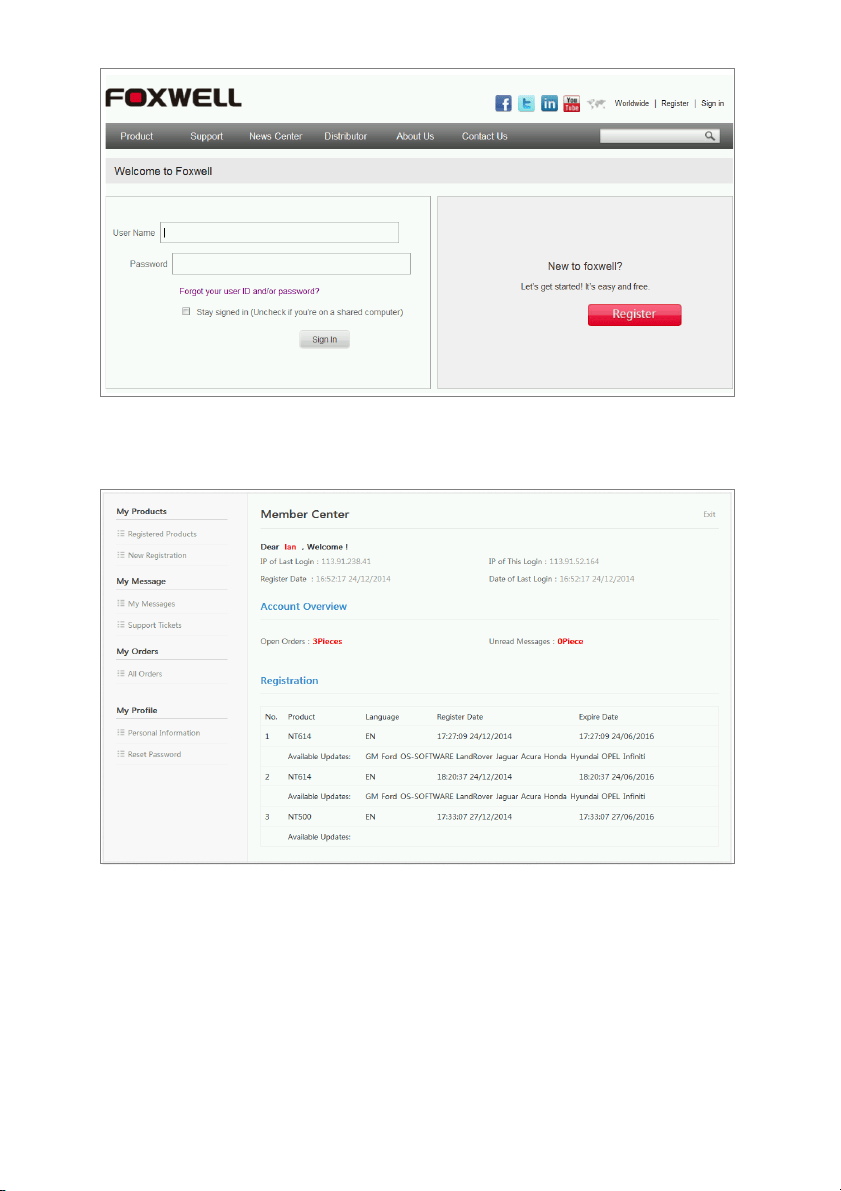The width and height of the screenshot is (841, 1191).
Task: Open the About Us menu
Action: [415, 136]
